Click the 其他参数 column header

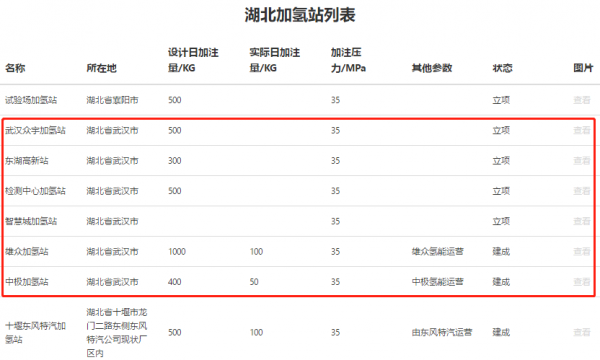click(x=432, y=68)
